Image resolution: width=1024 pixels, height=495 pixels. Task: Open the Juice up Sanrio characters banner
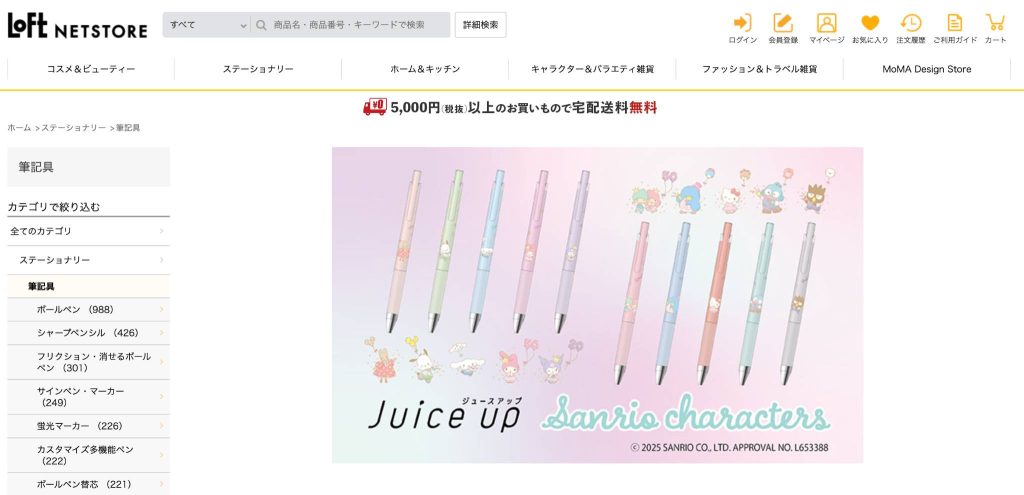coord(598,305)
